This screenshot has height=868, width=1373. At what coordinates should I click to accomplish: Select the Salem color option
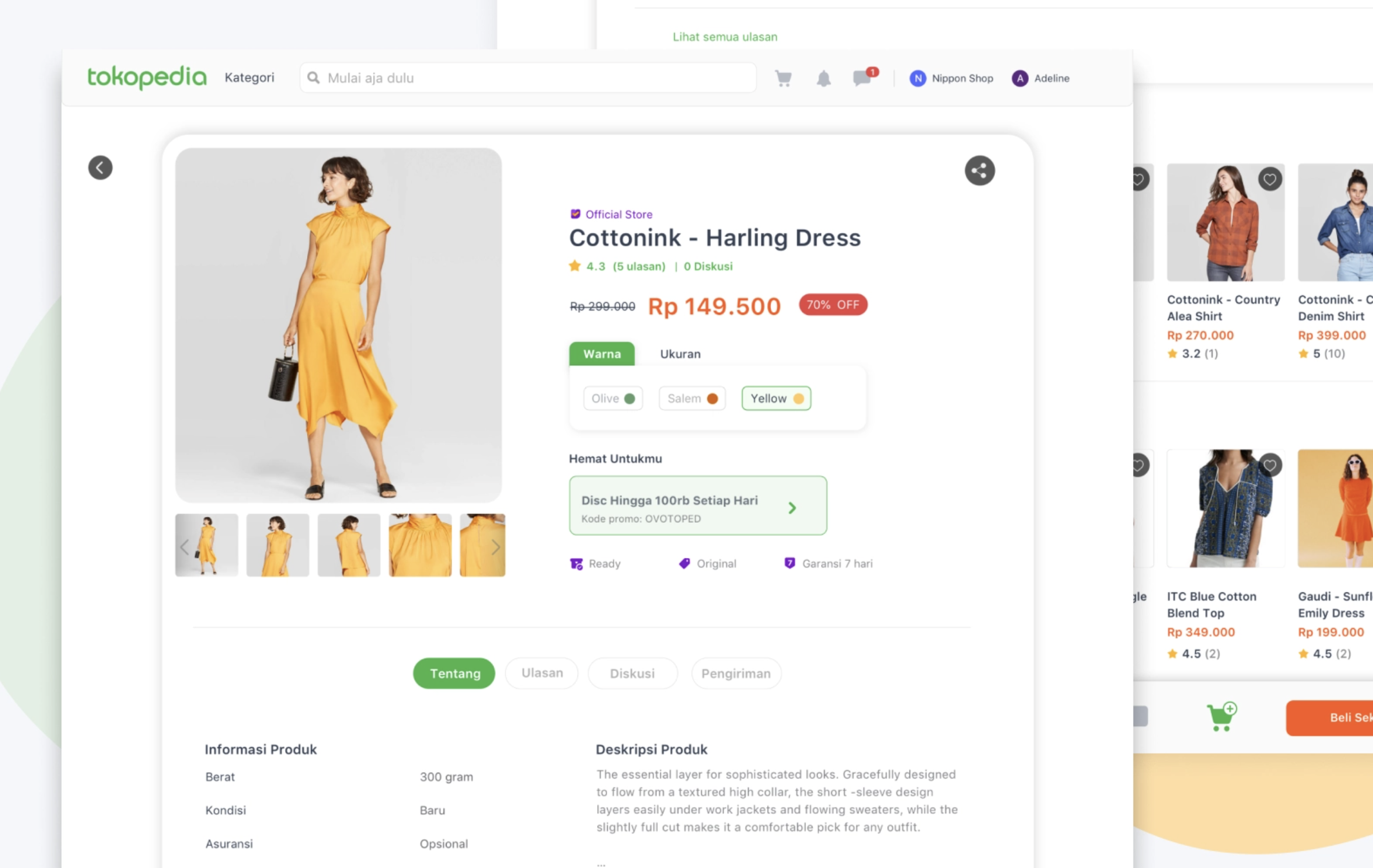tap(692, 398)
